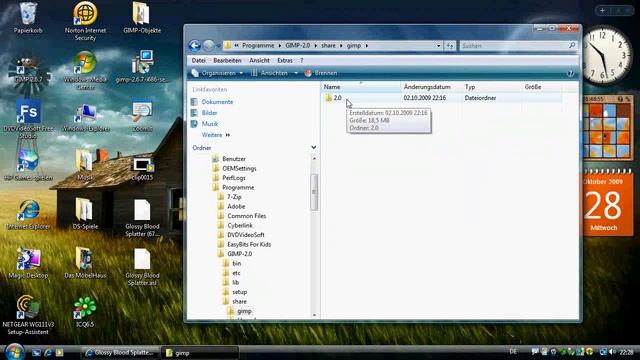Screen dimensions: 640x360
Task: Click the Explorer back arrow button
Action: pyautogui.click(x=195, y=46)
